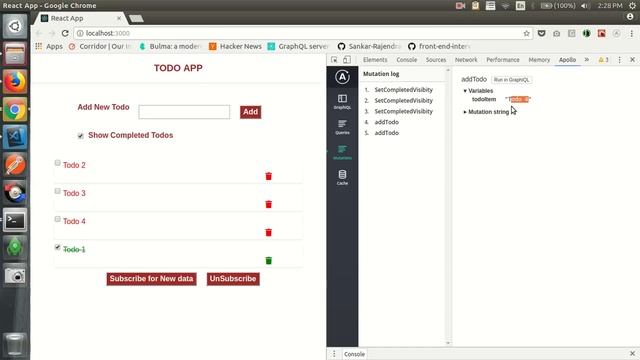Viewport: 640px width, 360px height.
Task: Activate the inspect element picker in DevTools
Action: click(334, 60)
